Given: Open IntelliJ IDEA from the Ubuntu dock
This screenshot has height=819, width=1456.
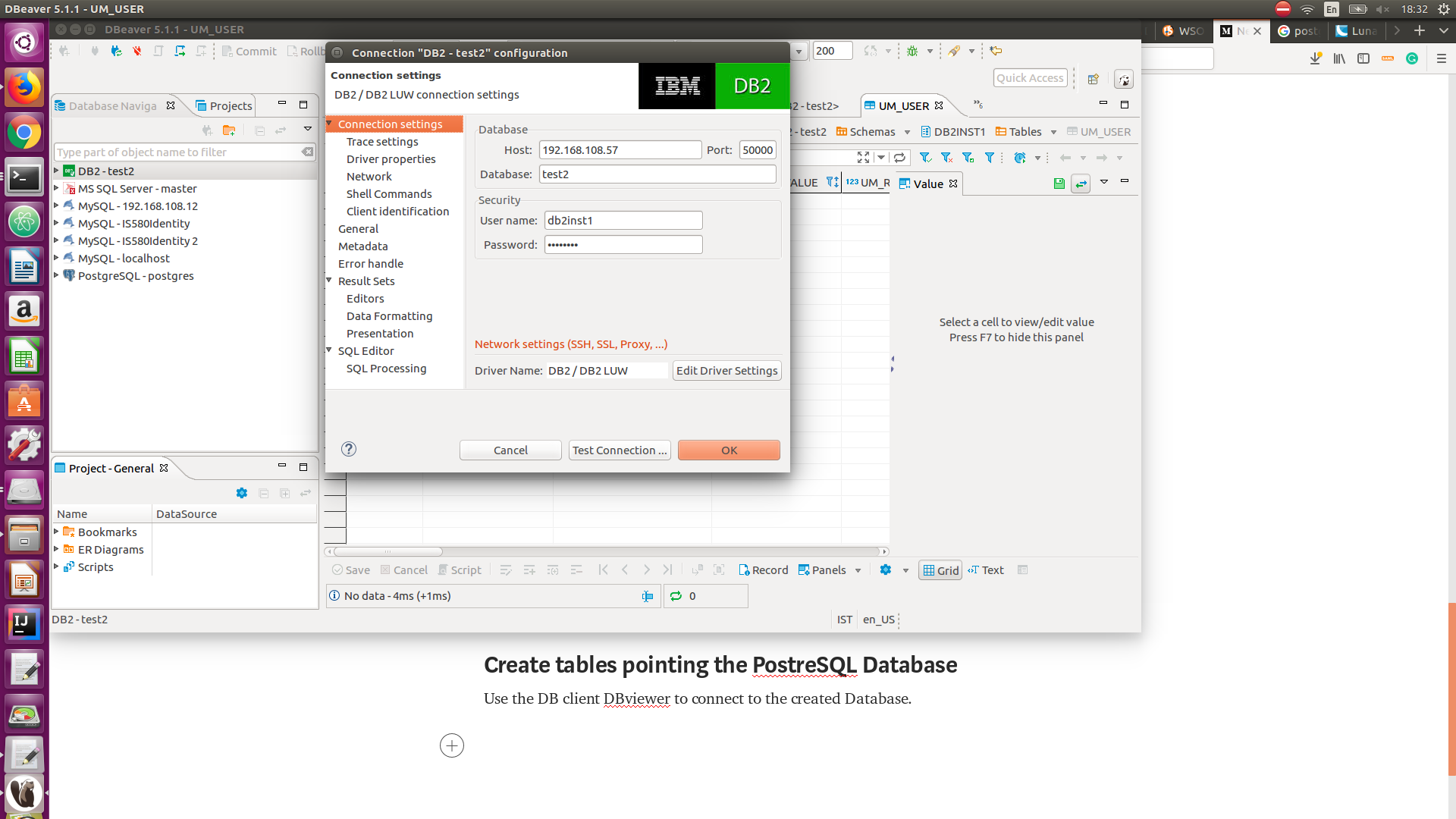Looking at the screenshot, I should point(24,624).
